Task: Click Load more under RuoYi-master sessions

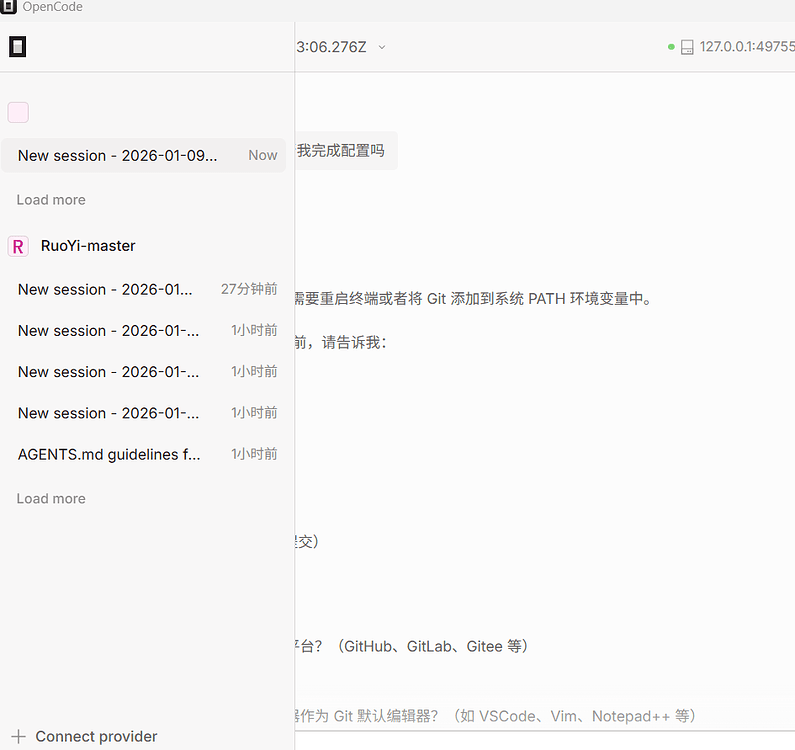Action: click(51, 498)
